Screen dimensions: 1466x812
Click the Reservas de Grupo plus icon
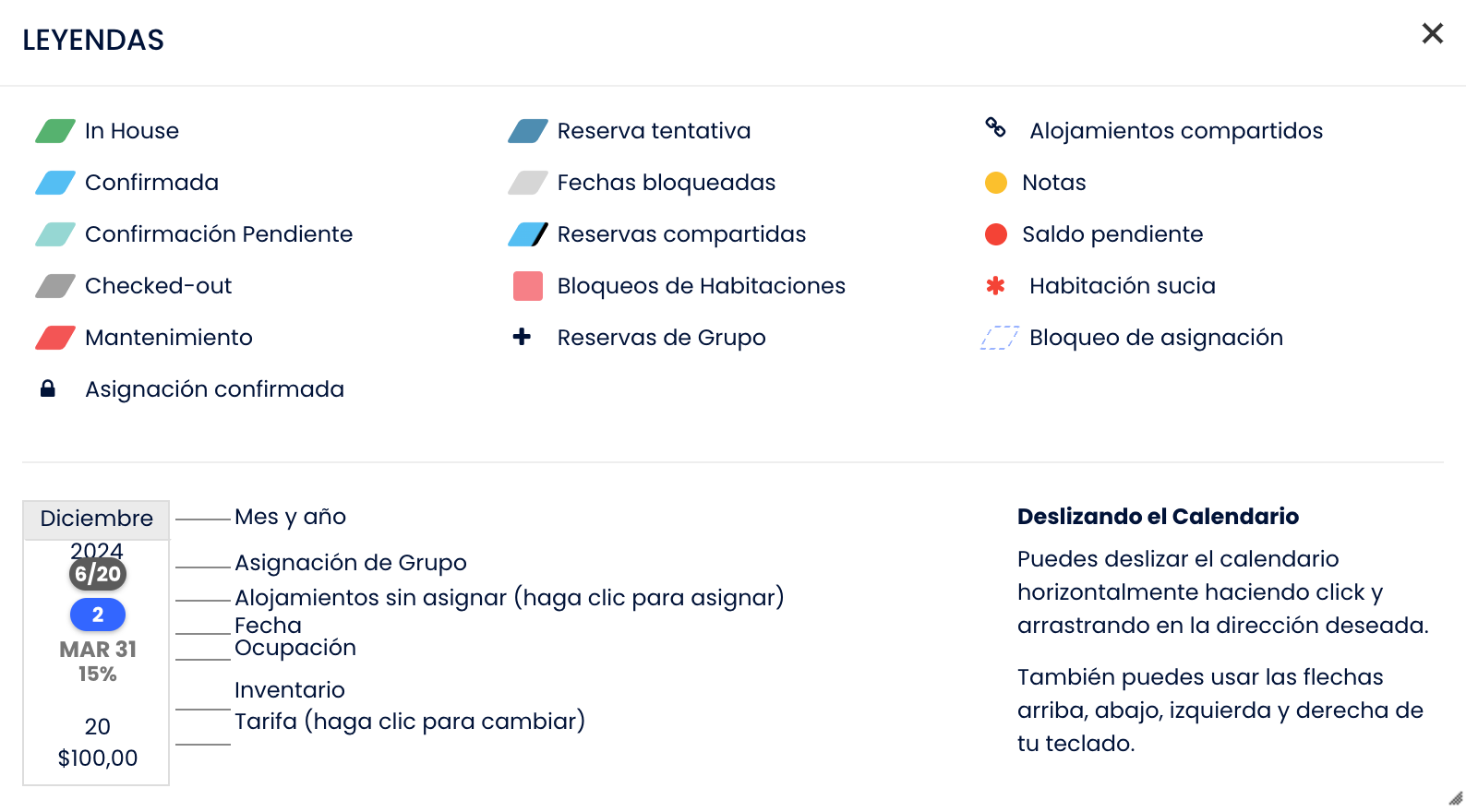pos(522,337)
